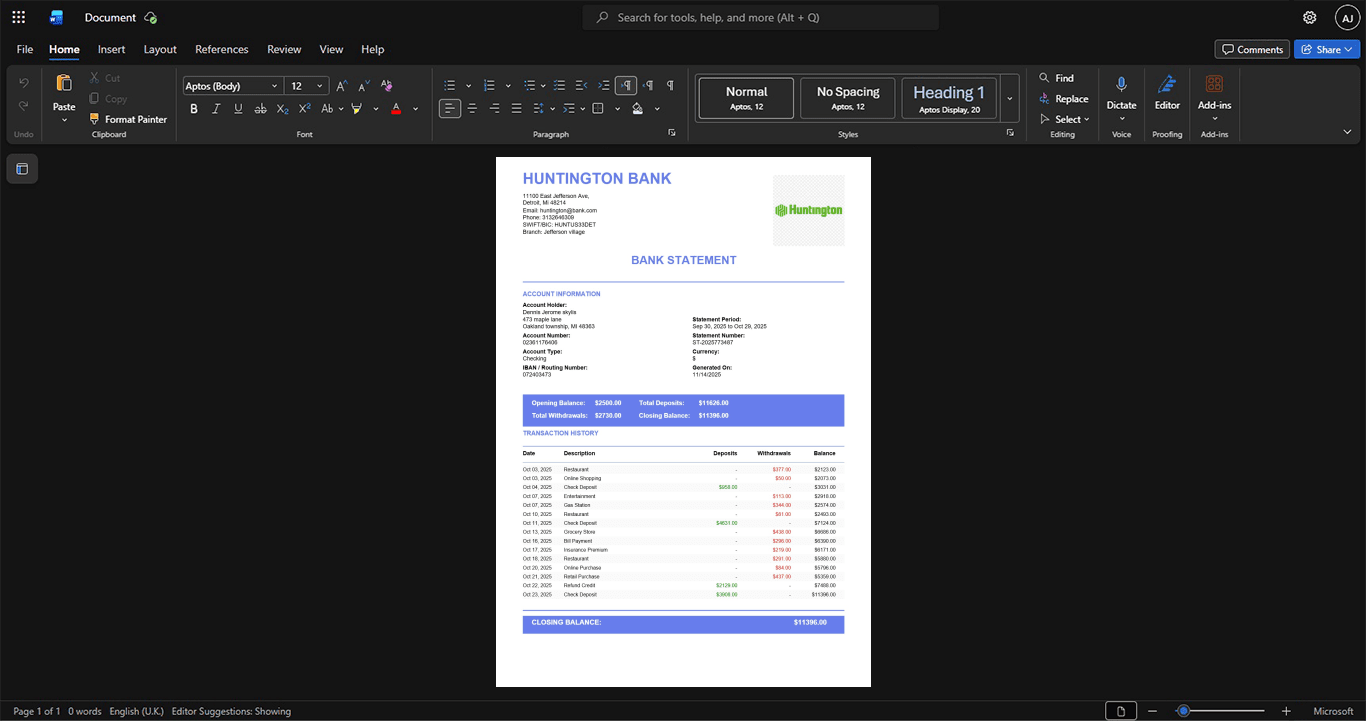Open the font name dropdown

pos(275,86)
